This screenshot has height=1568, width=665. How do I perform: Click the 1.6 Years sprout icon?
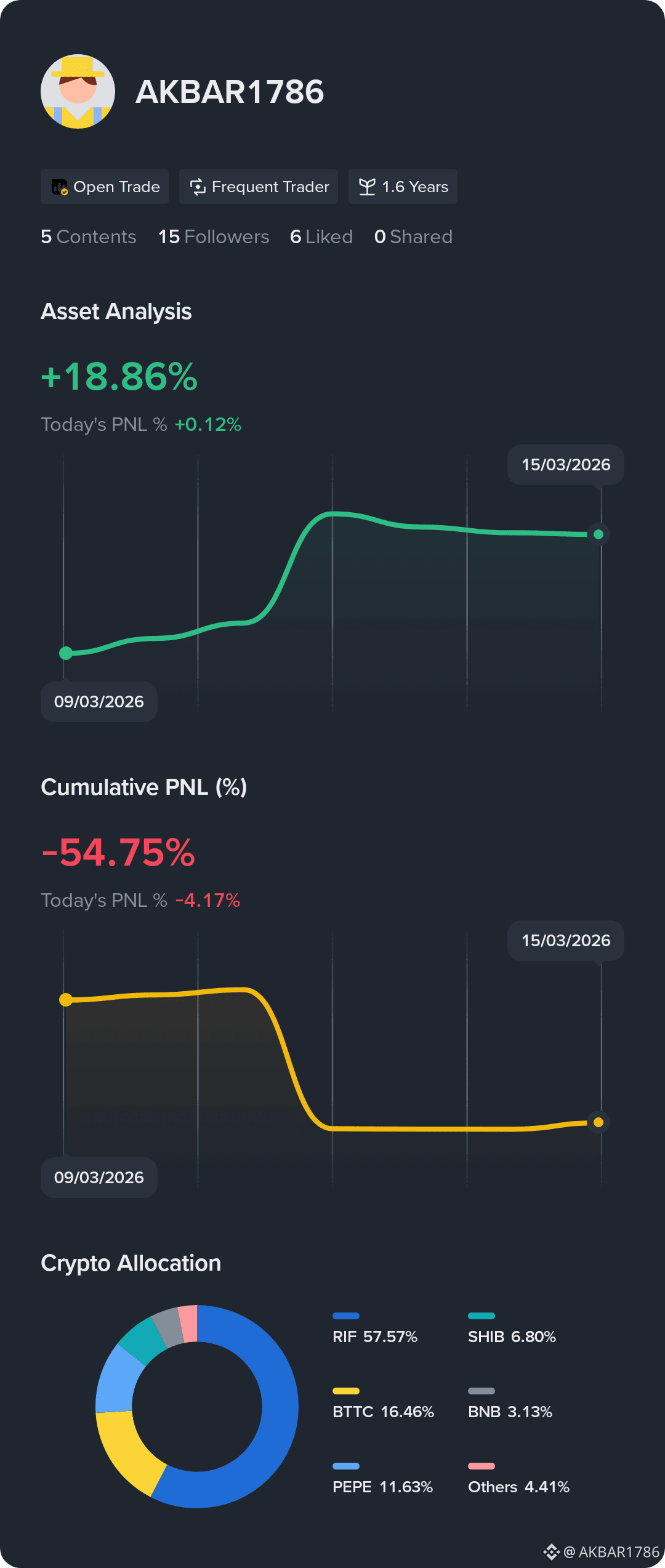coord(367,187)
